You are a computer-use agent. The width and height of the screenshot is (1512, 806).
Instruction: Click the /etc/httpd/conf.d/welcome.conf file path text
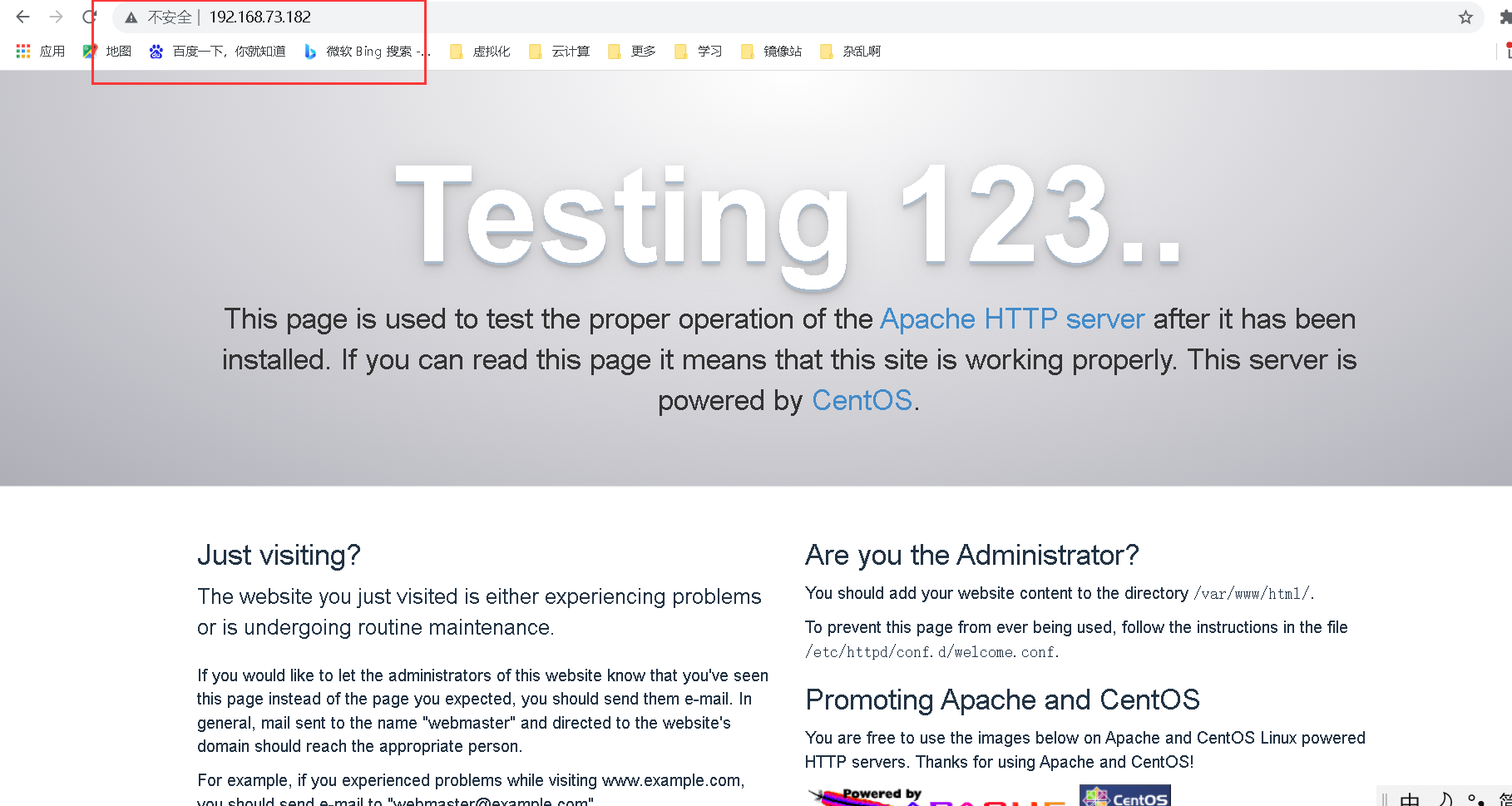pos(930,652)
